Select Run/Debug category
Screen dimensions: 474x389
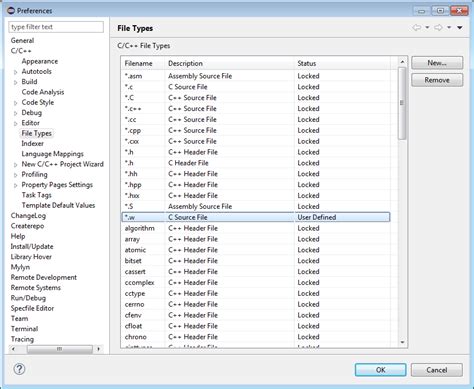click(28, 298)
